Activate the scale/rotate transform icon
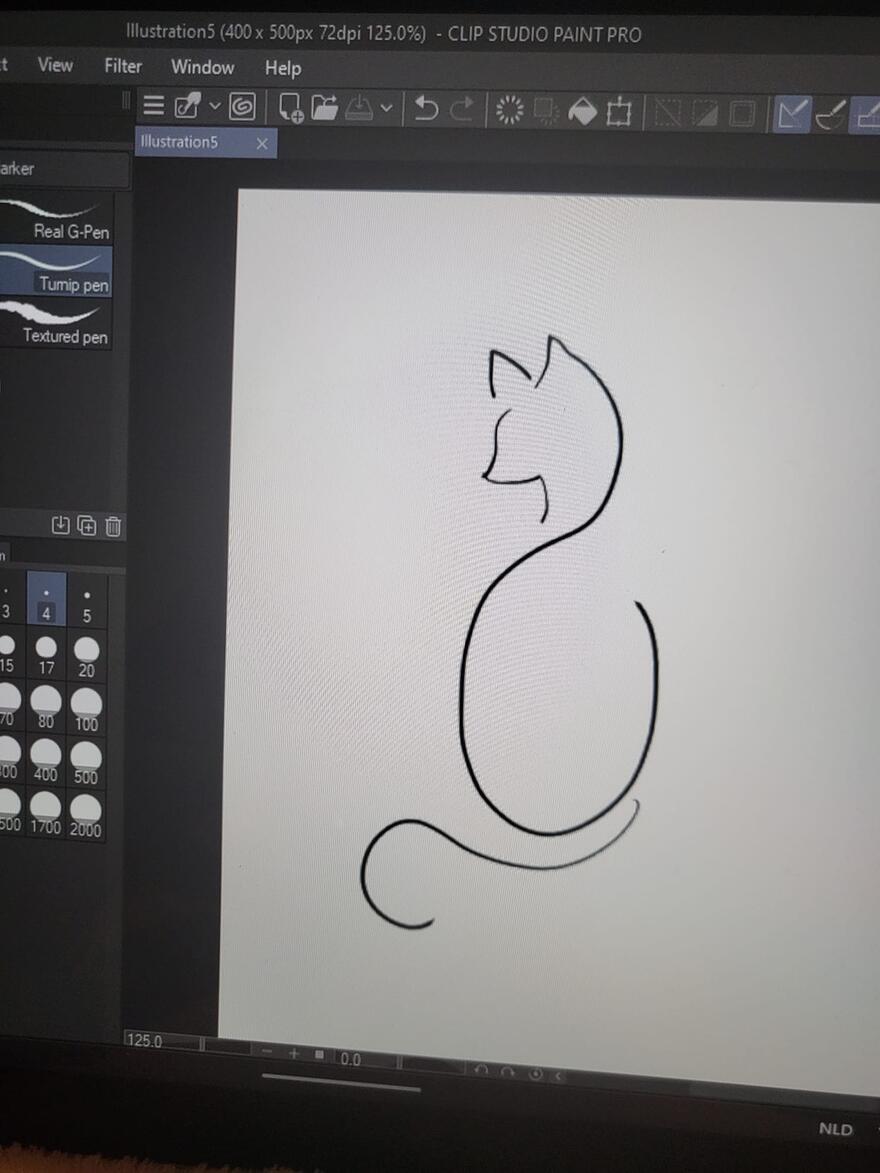This screenshot has width=880, height=1173. (x=619, y=113)
